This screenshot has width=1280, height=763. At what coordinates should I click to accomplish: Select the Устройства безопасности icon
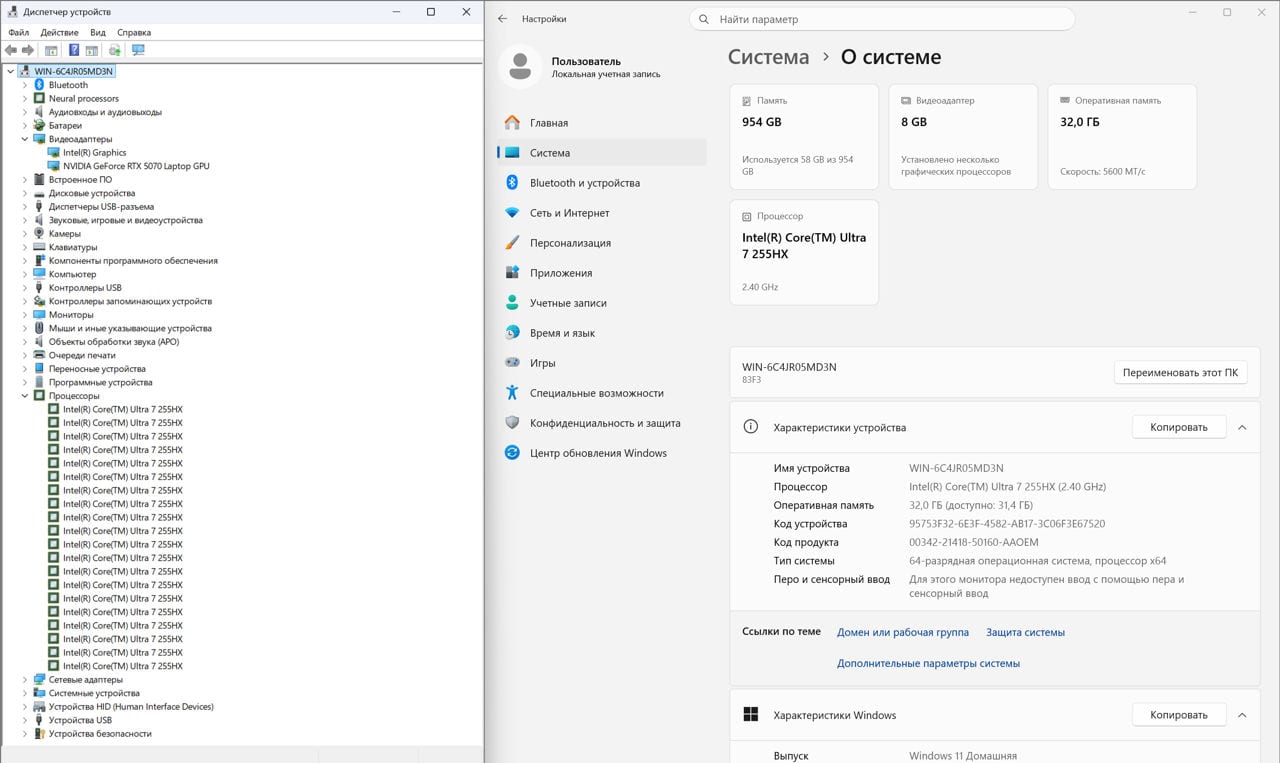pyautogui.click(x=39, y=734)
